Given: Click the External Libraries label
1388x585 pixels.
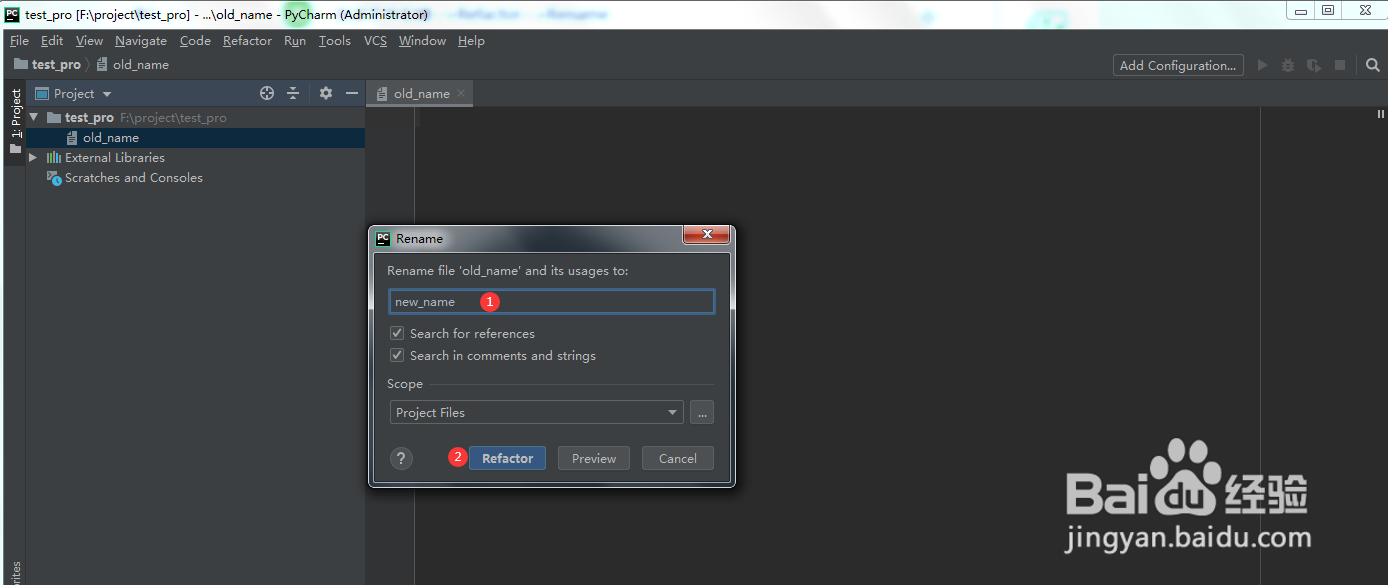Looking at the screenshot, I should (115, 158).
